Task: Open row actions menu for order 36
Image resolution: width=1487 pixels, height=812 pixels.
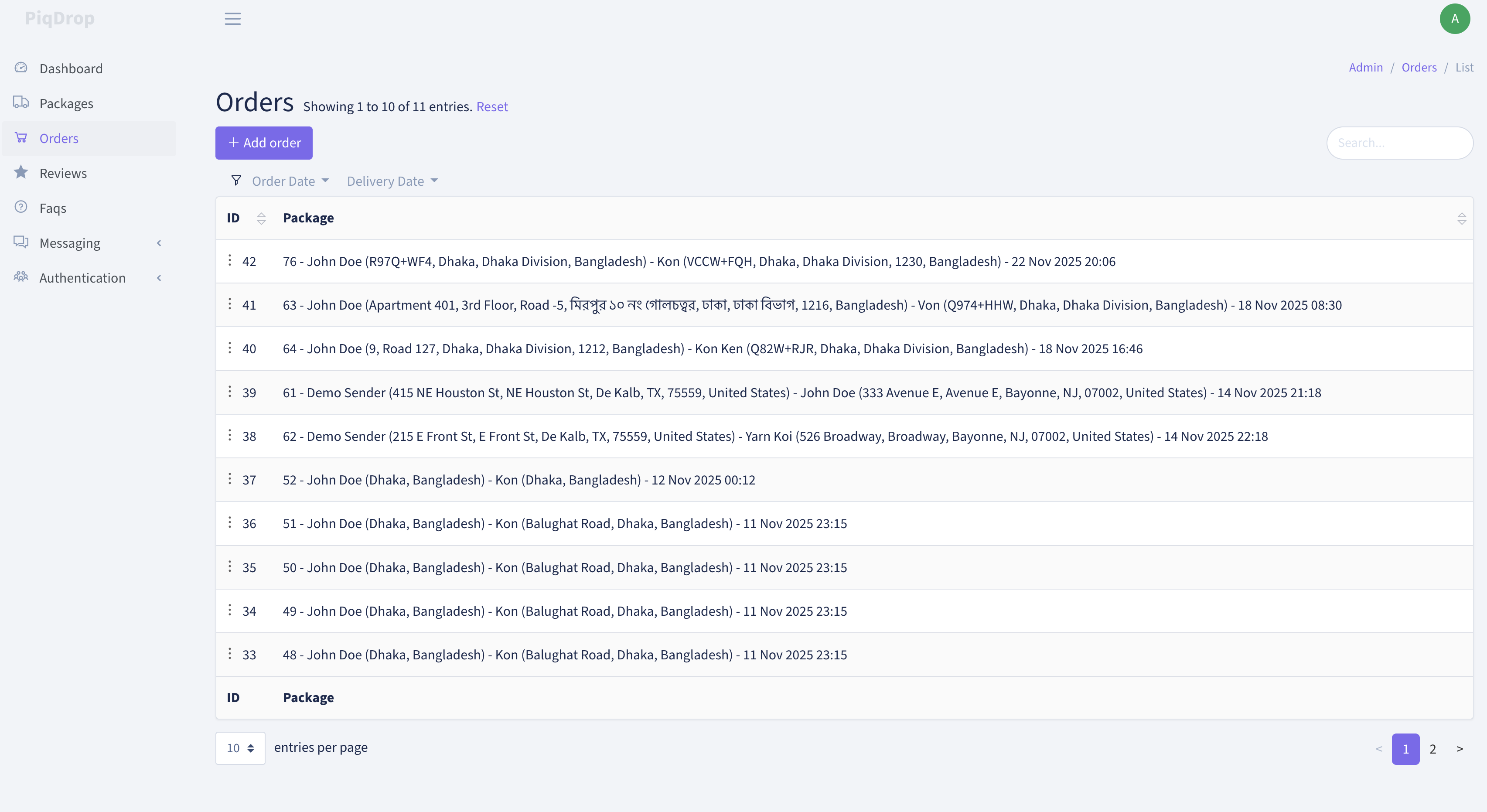Action: tap(230, 523)
